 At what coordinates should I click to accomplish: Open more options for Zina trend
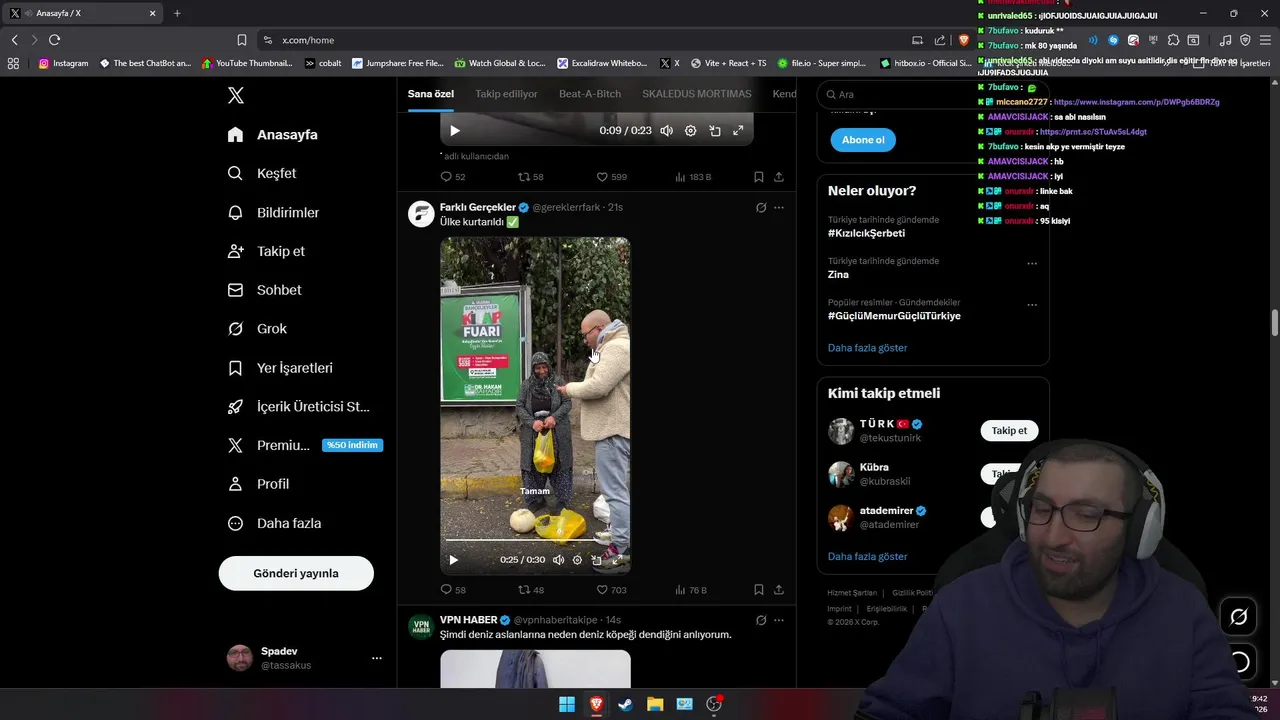tap(1032, 264)
